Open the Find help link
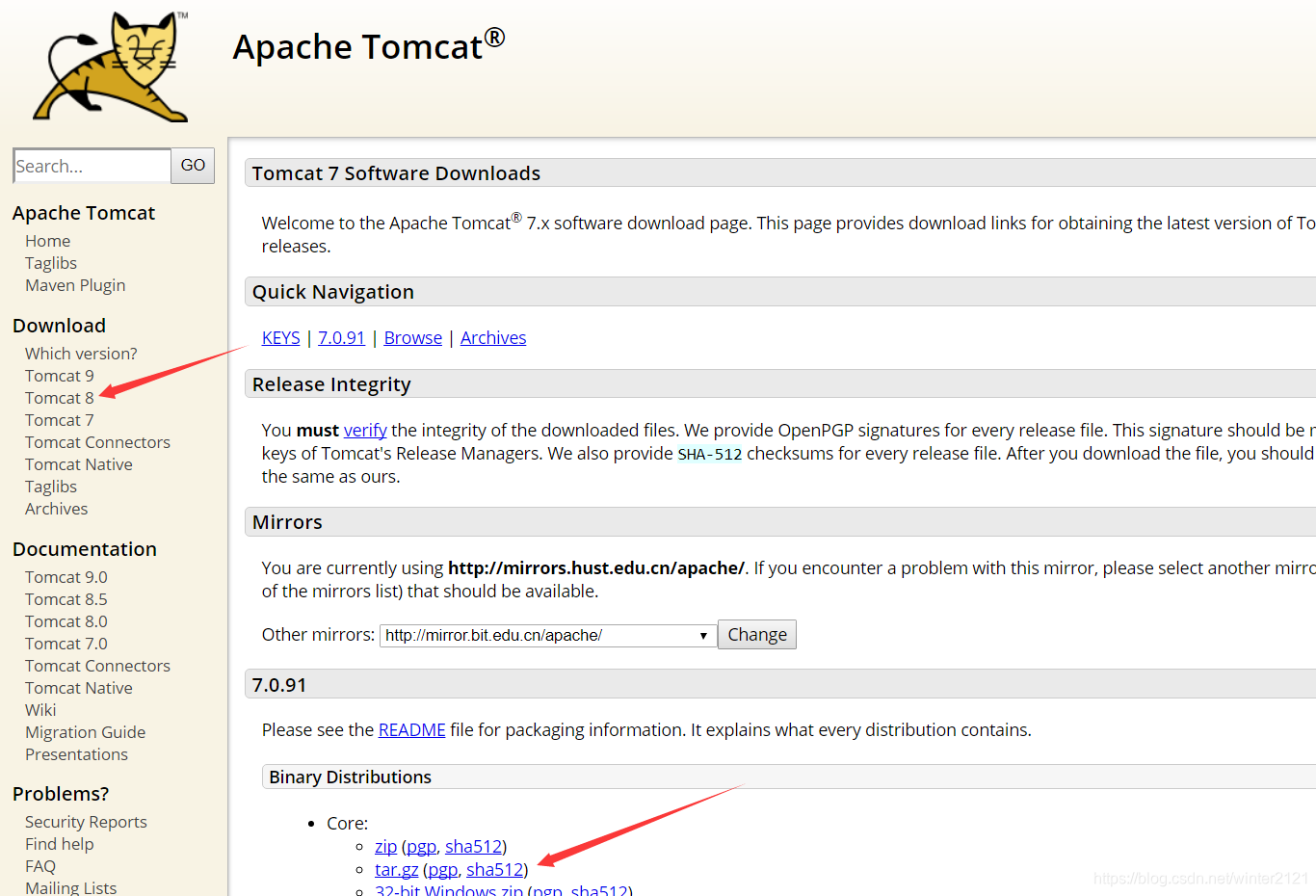This screenshot has height=896, width=1316. tap(60, 844)
